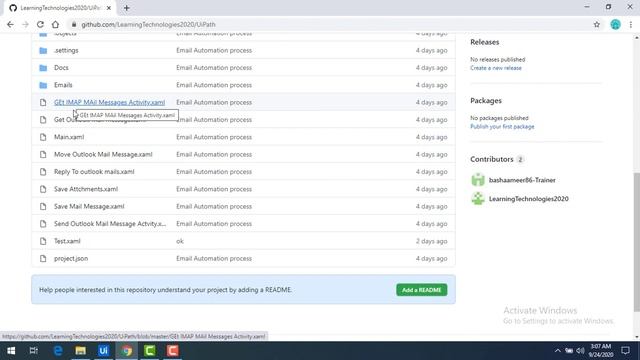The width and height of the screenshot is (640, 360).
Task: Open the notification center
Action: coord(625,351)
